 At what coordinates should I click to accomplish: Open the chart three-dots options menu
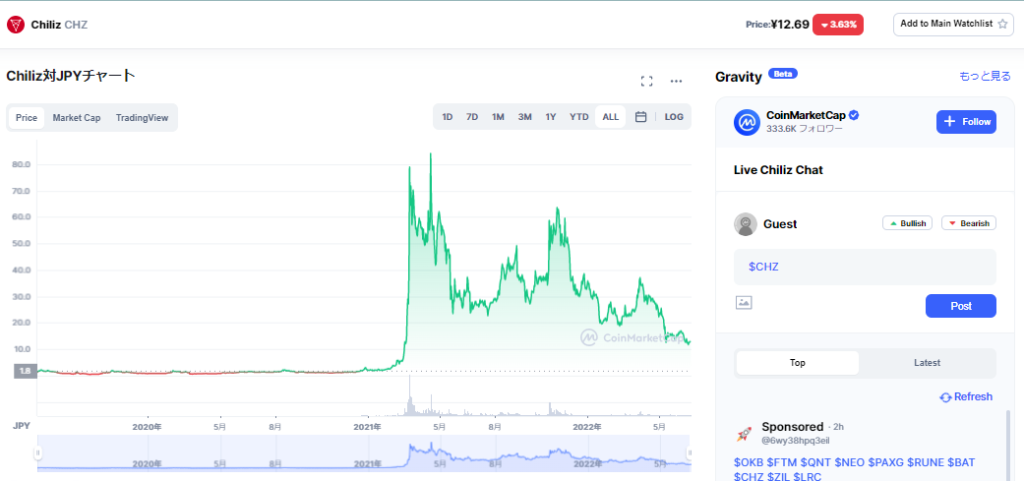(676, 81)
